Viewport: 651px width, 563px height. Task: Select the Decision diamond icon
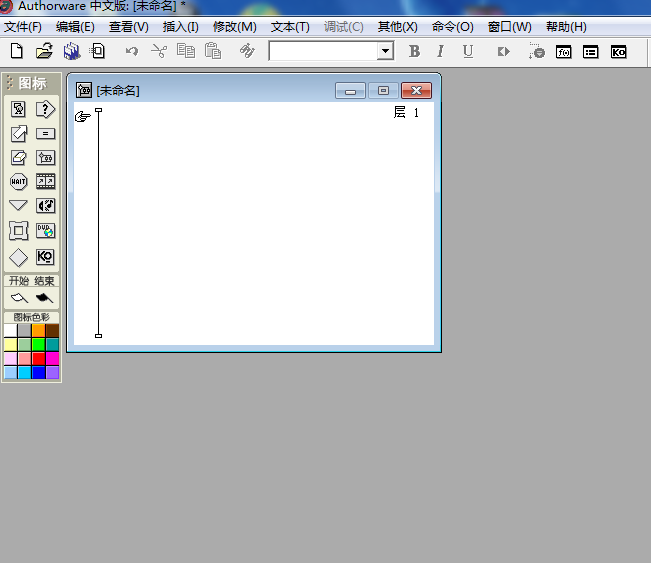click(x=18, y=257)
